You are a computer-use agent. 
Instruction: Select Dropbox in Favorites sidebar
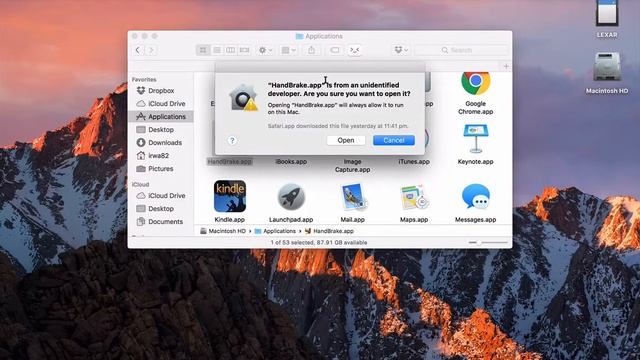(x=161, y=91)
